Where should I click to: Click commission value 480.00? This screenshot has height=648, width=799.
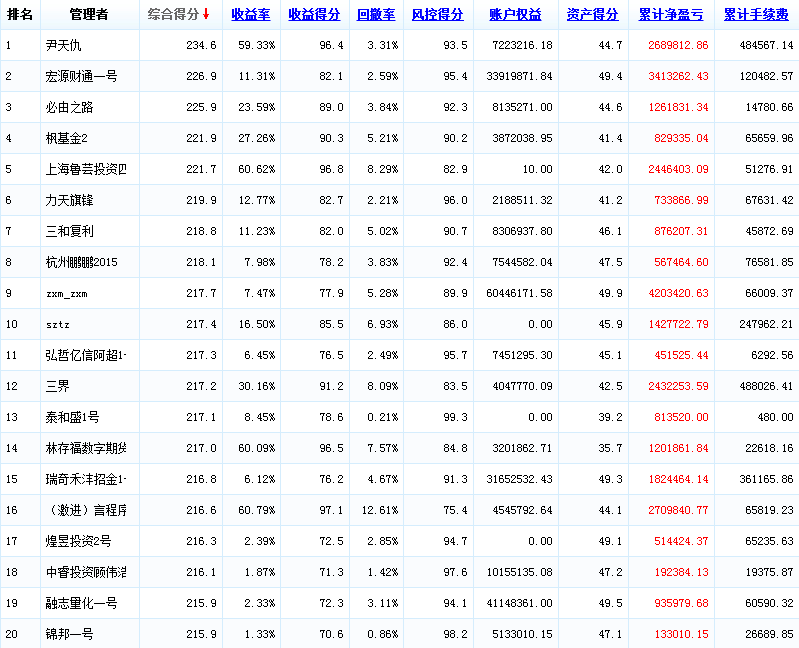pyautogui.click(x=776, y=417)
